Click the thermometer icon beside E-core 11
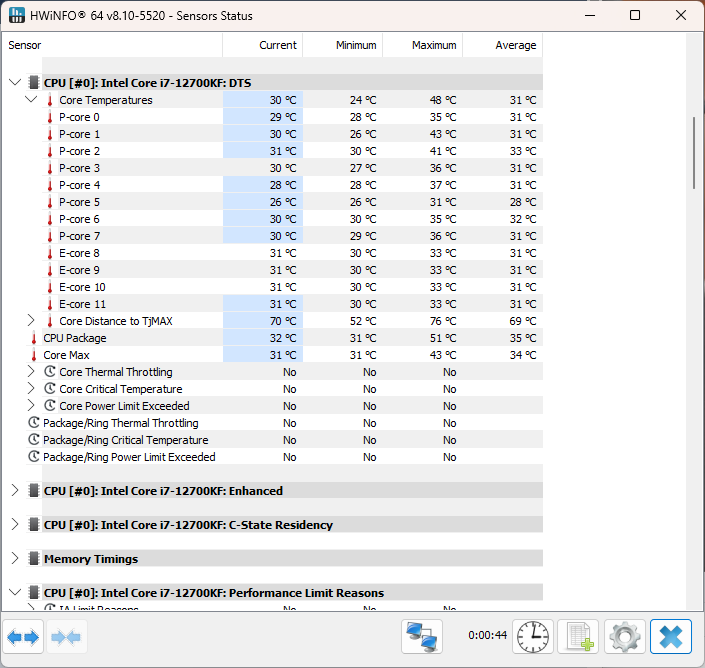Viewport: 705px width, 668px height. (x=50, y=305)
